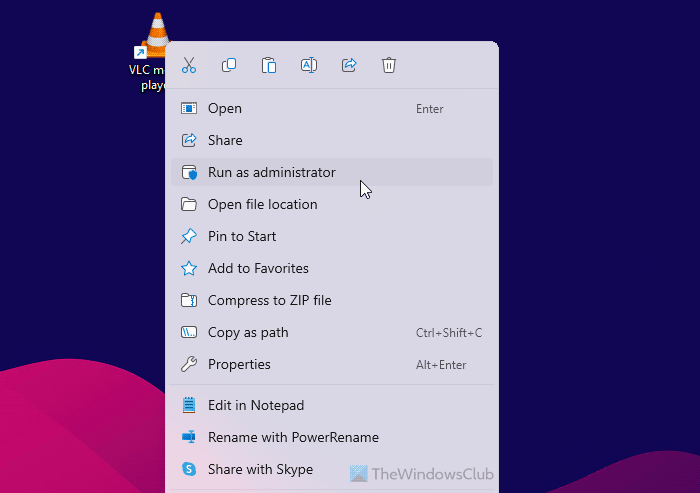Screen dimensions: 700x493
Task: Choose Open from the context menu
Action: (x=332, y=109)
